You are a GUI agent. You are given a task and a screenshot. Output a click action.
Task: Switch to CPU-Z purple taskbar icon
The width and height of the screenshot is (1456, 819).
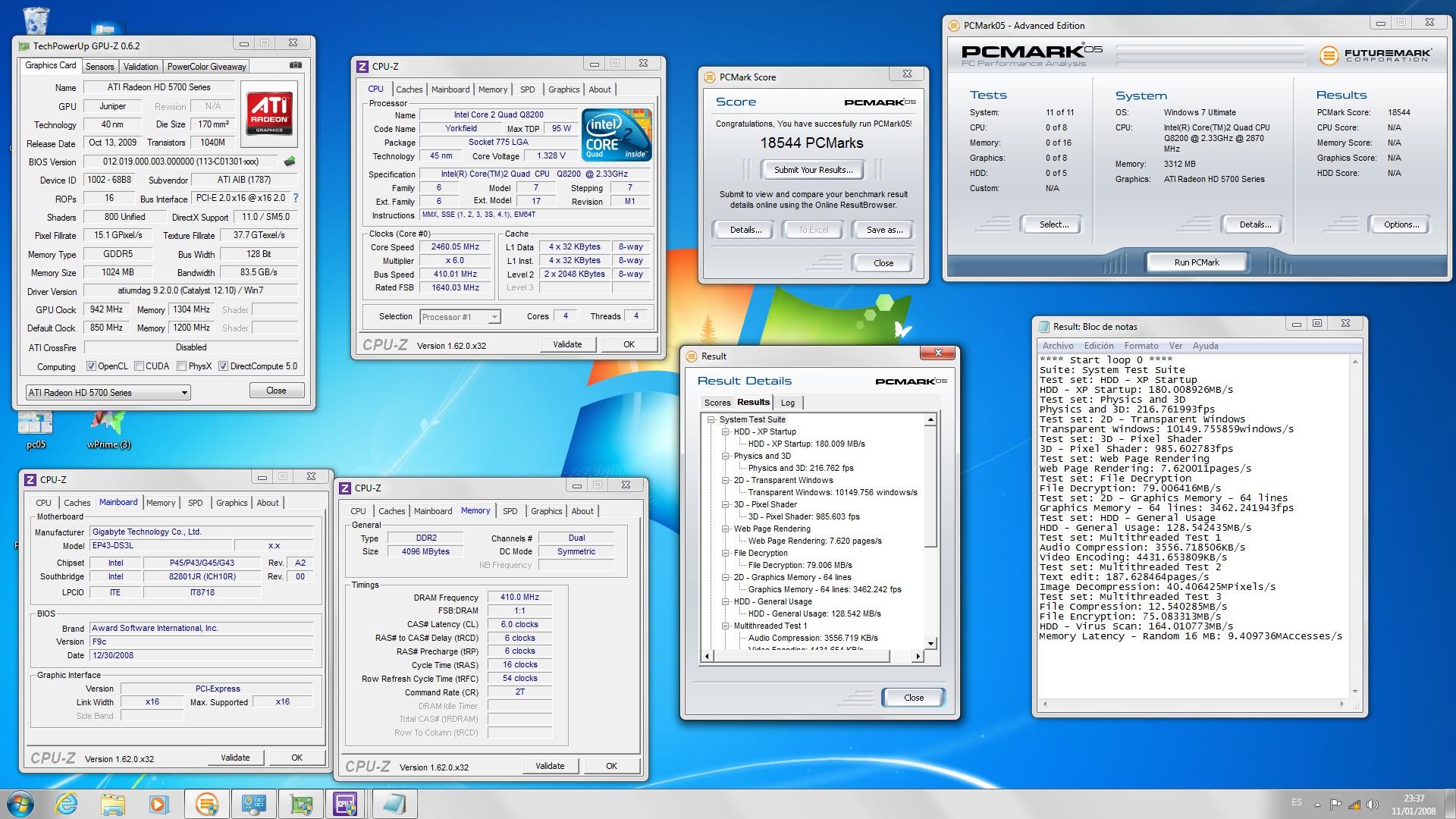346,804
